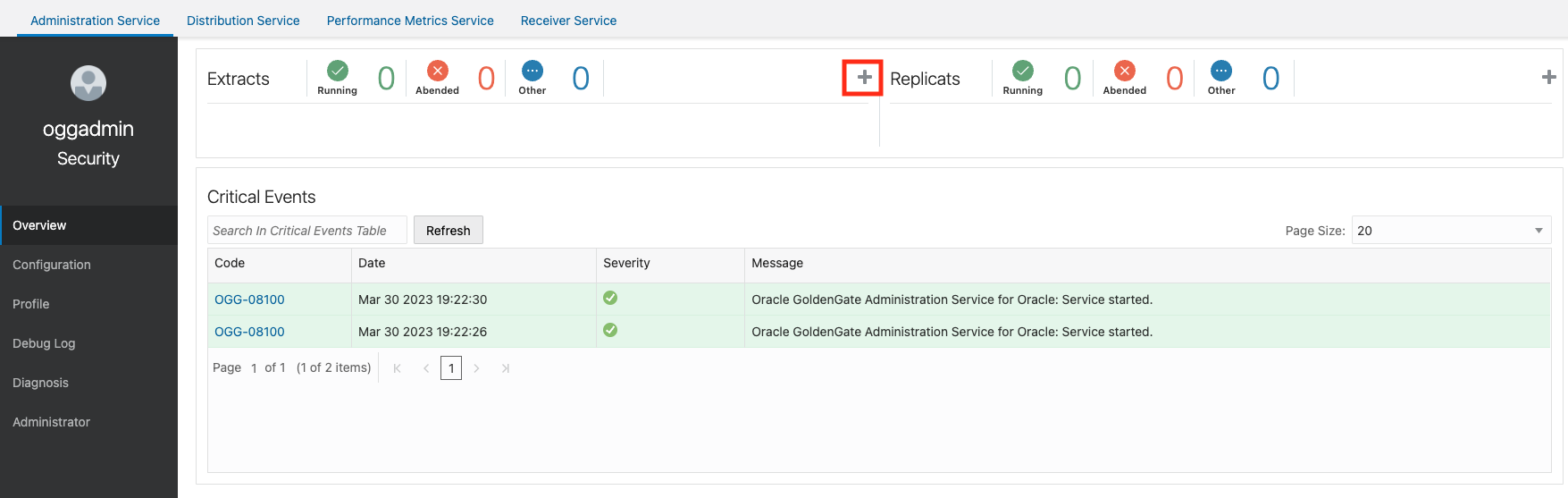Click the Message column header

pos(1148,266)
